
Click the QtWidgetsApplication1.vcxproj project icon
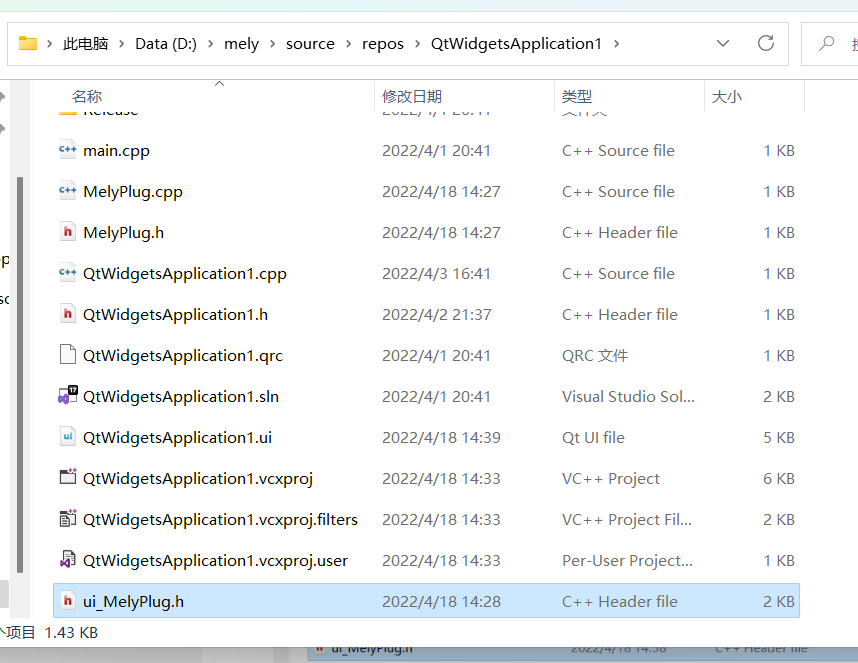(68, 477)
